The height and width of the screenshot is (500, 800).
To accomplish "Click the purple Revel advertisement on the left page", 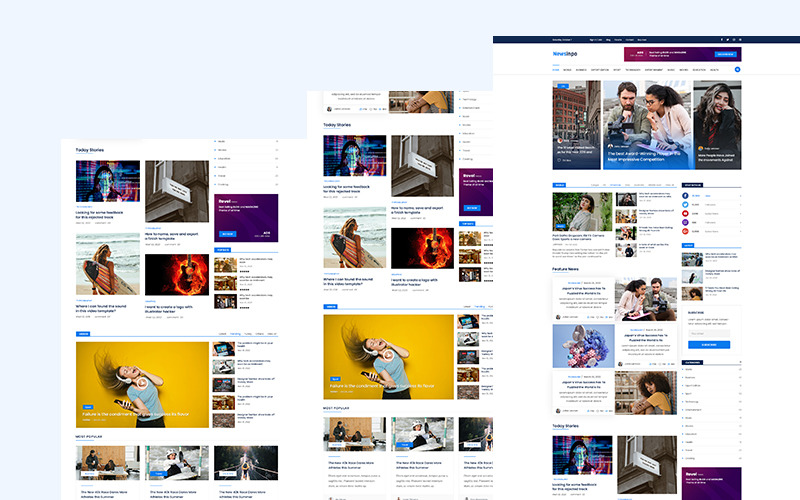I will click(244, 206).
